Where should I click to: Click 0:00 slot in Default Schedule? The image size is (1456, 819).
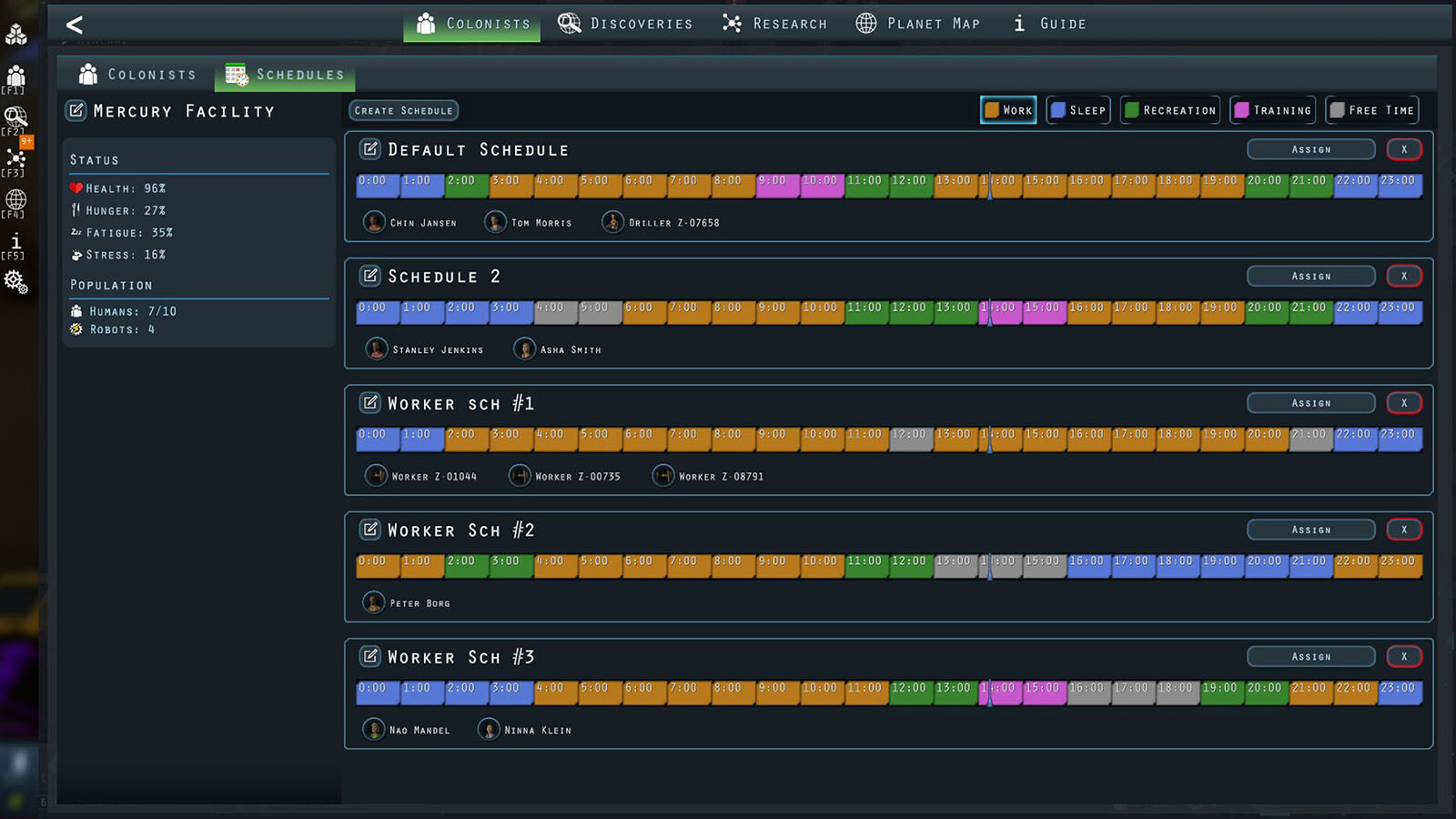click(x=378, y=185)
